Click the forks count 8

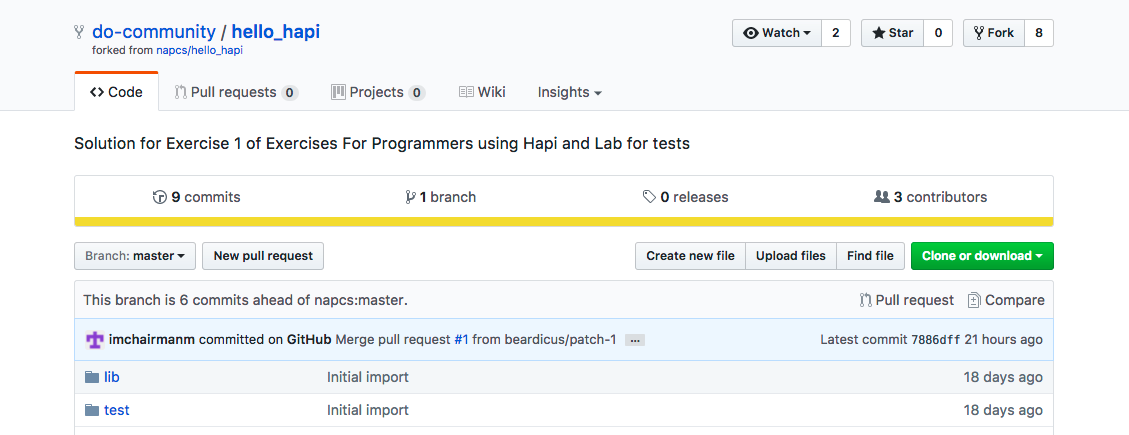1038,33
